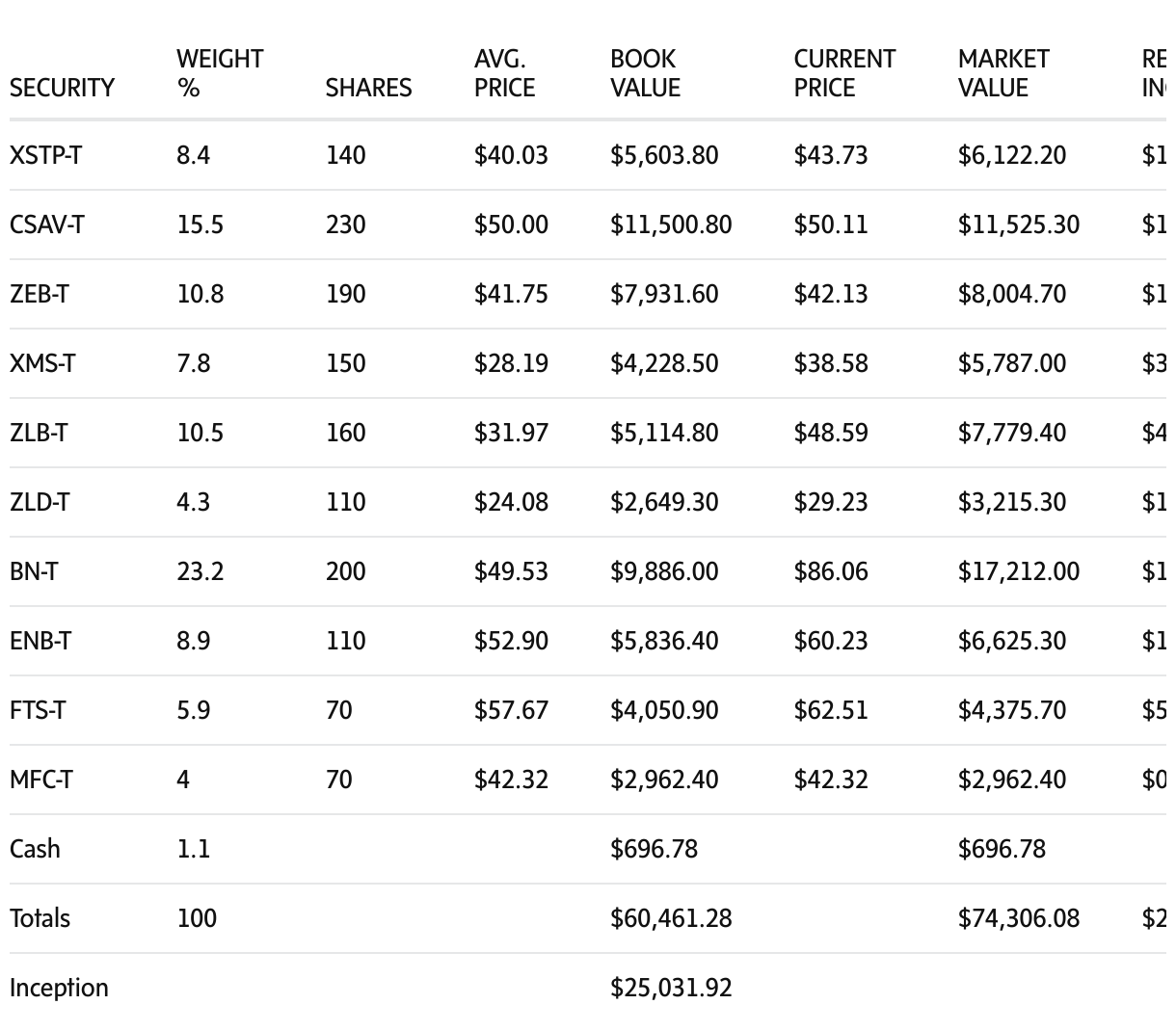Click the AVG. PRICE column header
The image size is (1176, 1031).
click(503, 73)
